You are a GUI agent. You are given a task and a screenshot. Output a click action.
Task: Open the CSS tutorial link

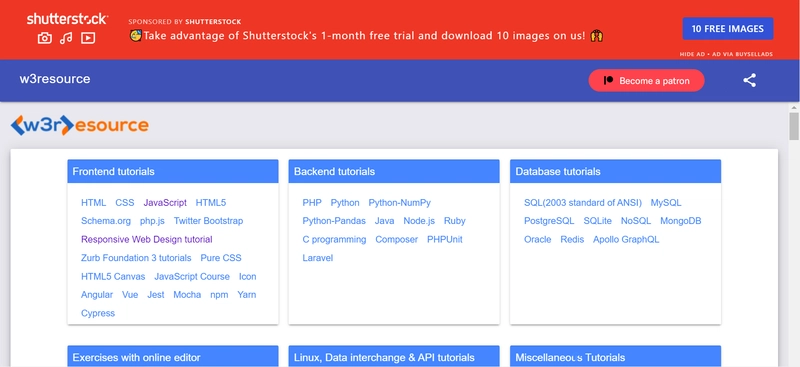(124, 203)
